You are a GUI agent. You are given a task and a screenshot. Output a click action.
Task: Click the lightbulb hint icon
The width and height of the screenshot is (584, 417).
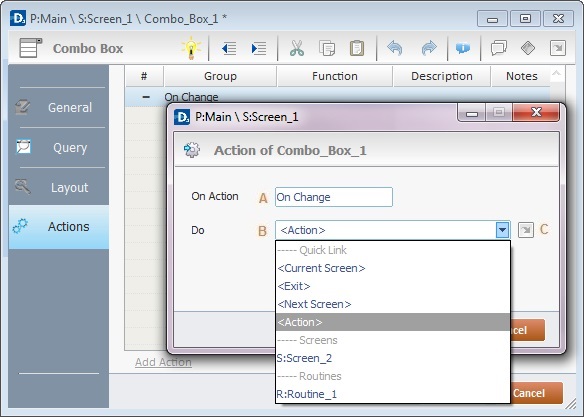[x=191, y=48]
